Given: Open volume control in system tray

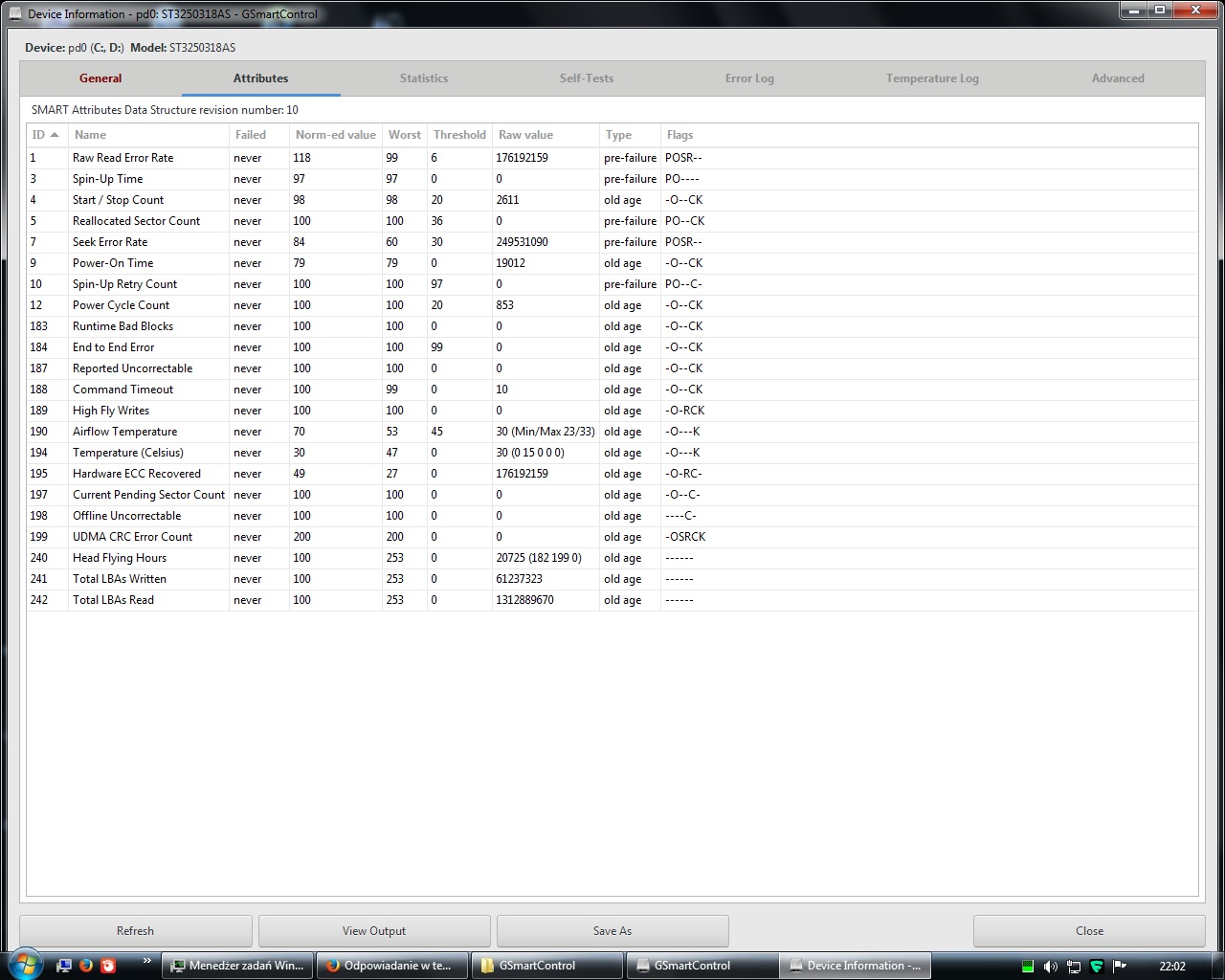Looking at the screenshot, I should click(x=1050, y=966).
